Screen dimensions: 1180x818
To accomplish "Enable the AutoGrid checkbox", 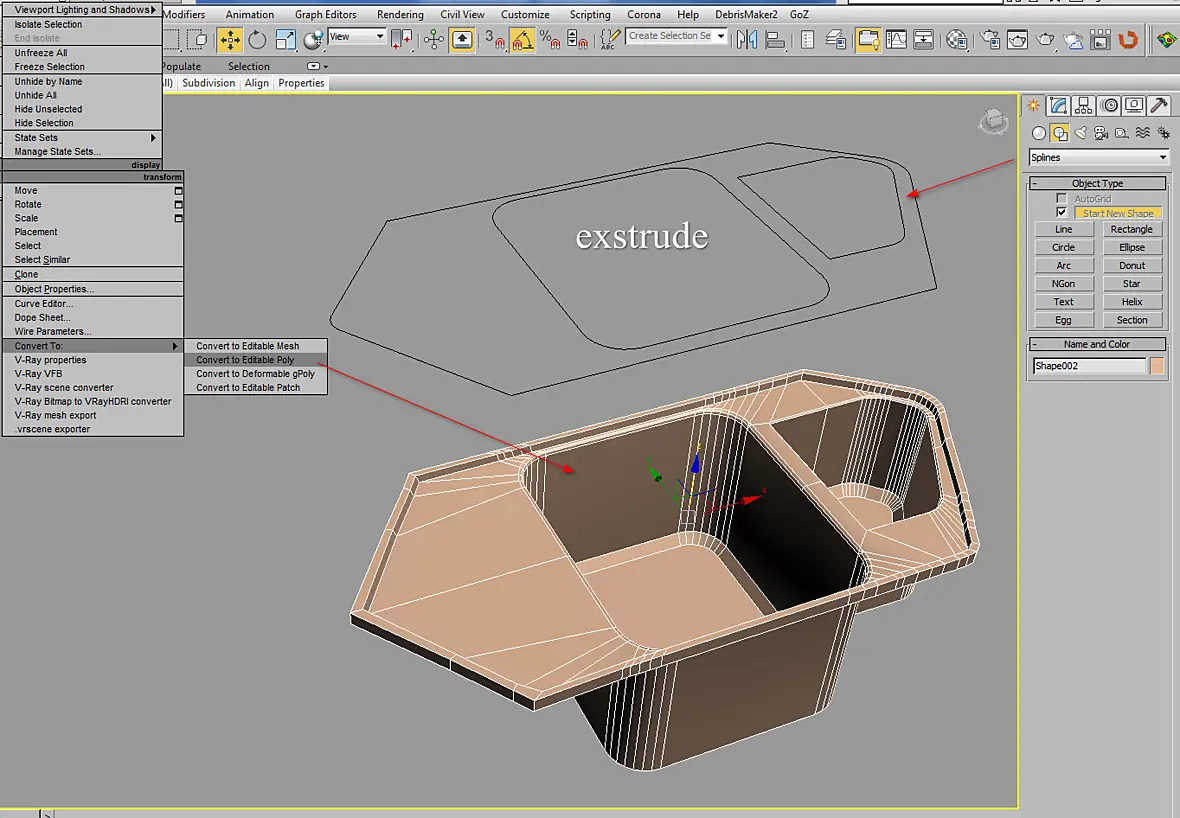I will 1061,199.
